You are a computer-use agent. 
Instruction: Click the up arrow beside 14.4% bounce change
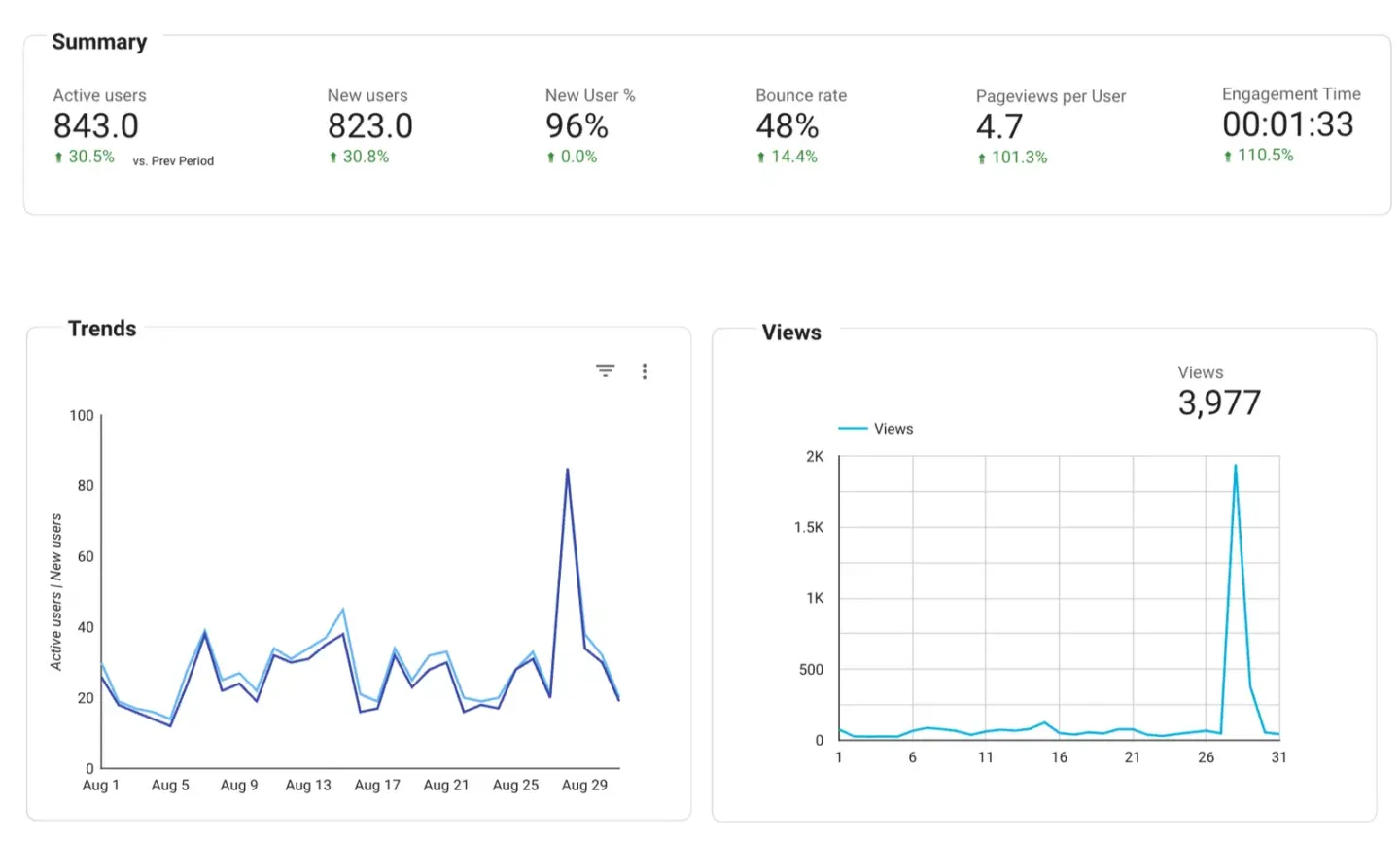[x=761, y=158]
